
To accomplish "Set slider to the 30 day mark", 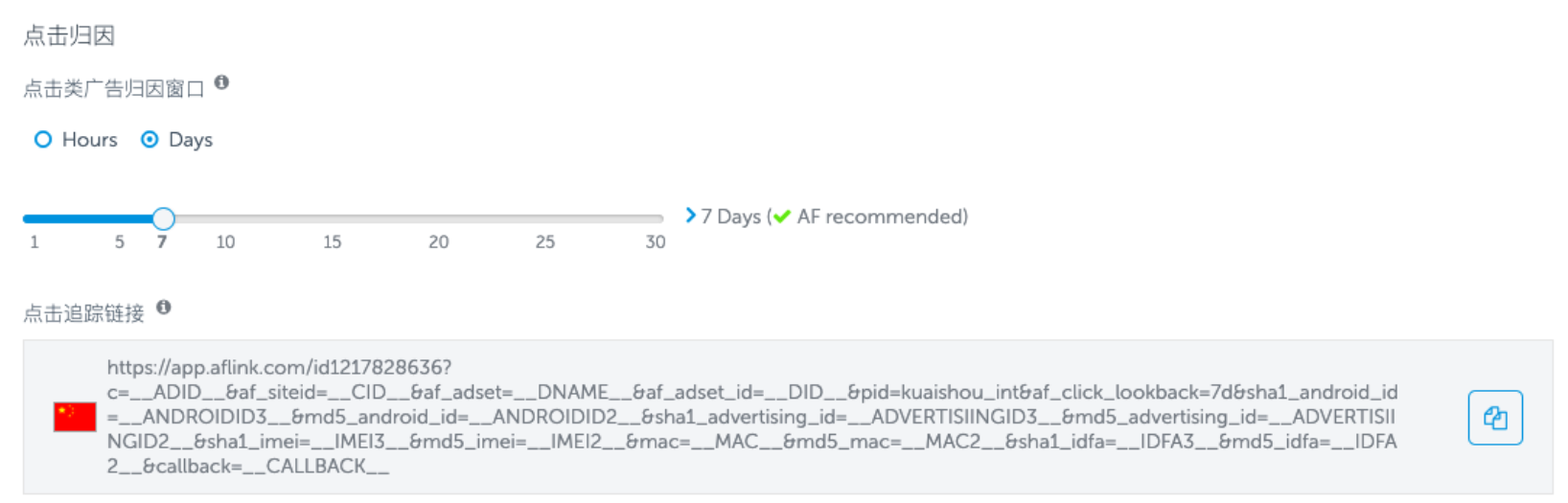I will click(x=656, y=242).
